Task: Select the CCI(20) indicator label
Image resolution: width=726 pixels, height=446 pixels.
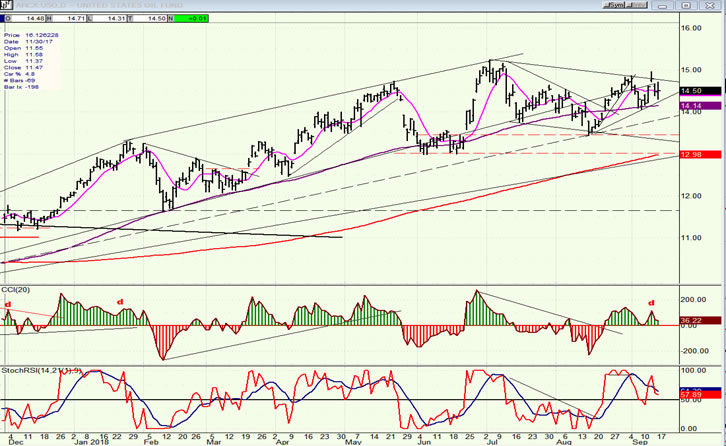Action: [17, 291]
